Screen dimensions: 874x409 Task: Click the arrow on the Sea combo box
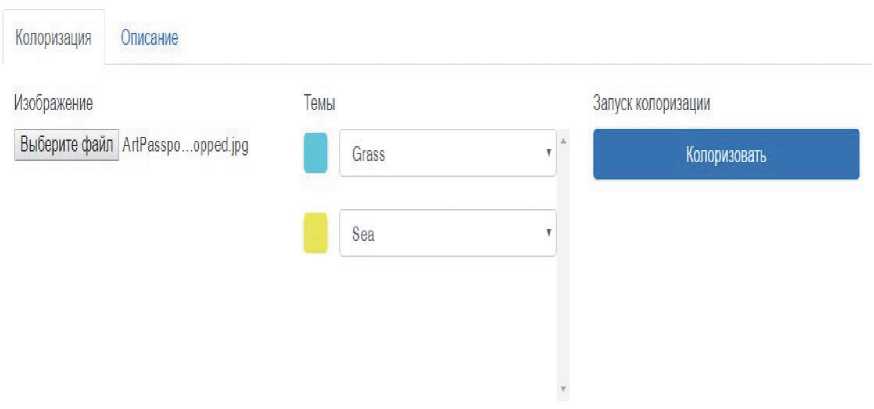click(x=548, y=233)
